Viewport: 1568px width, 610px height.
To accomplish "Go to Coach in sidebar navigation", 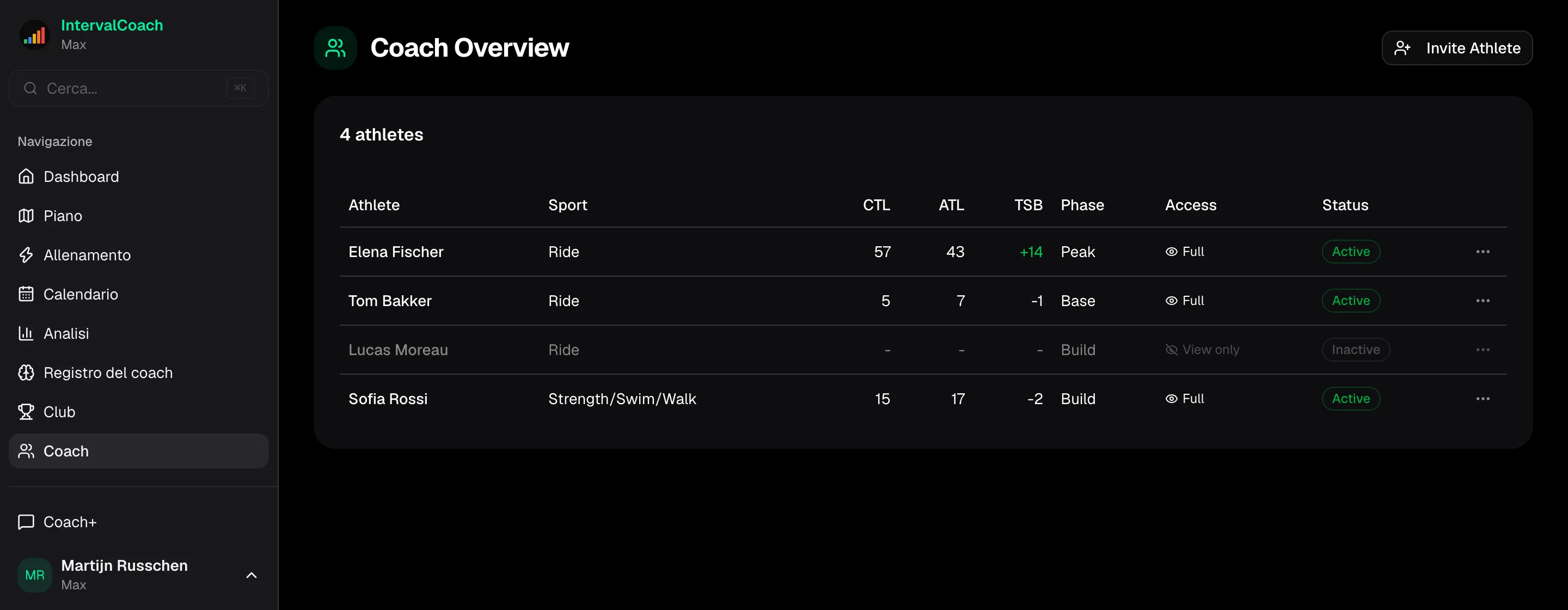I will tap(139, 451).
